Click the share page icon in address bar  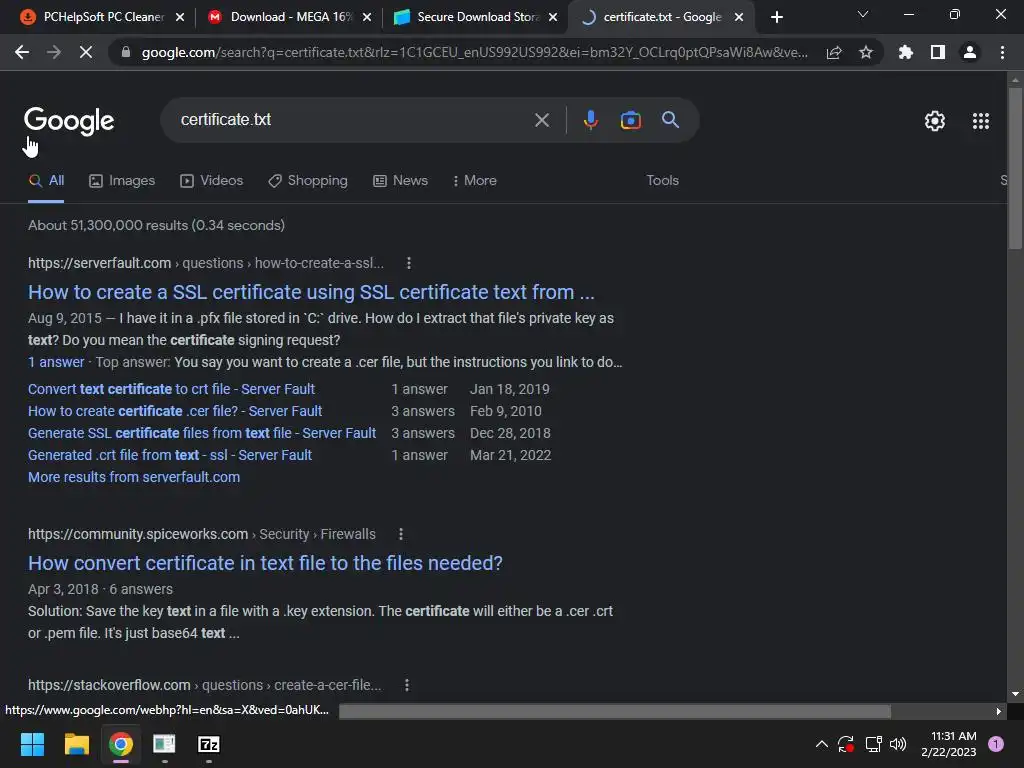834,53
